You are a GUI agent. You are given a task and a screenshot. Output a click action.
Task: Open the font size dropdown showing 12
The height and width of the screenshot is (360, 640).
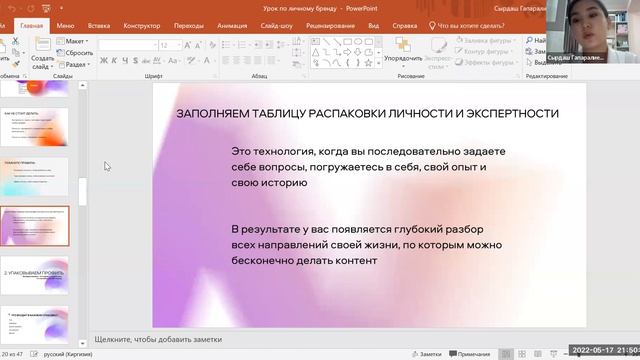[x=171, y=45]
